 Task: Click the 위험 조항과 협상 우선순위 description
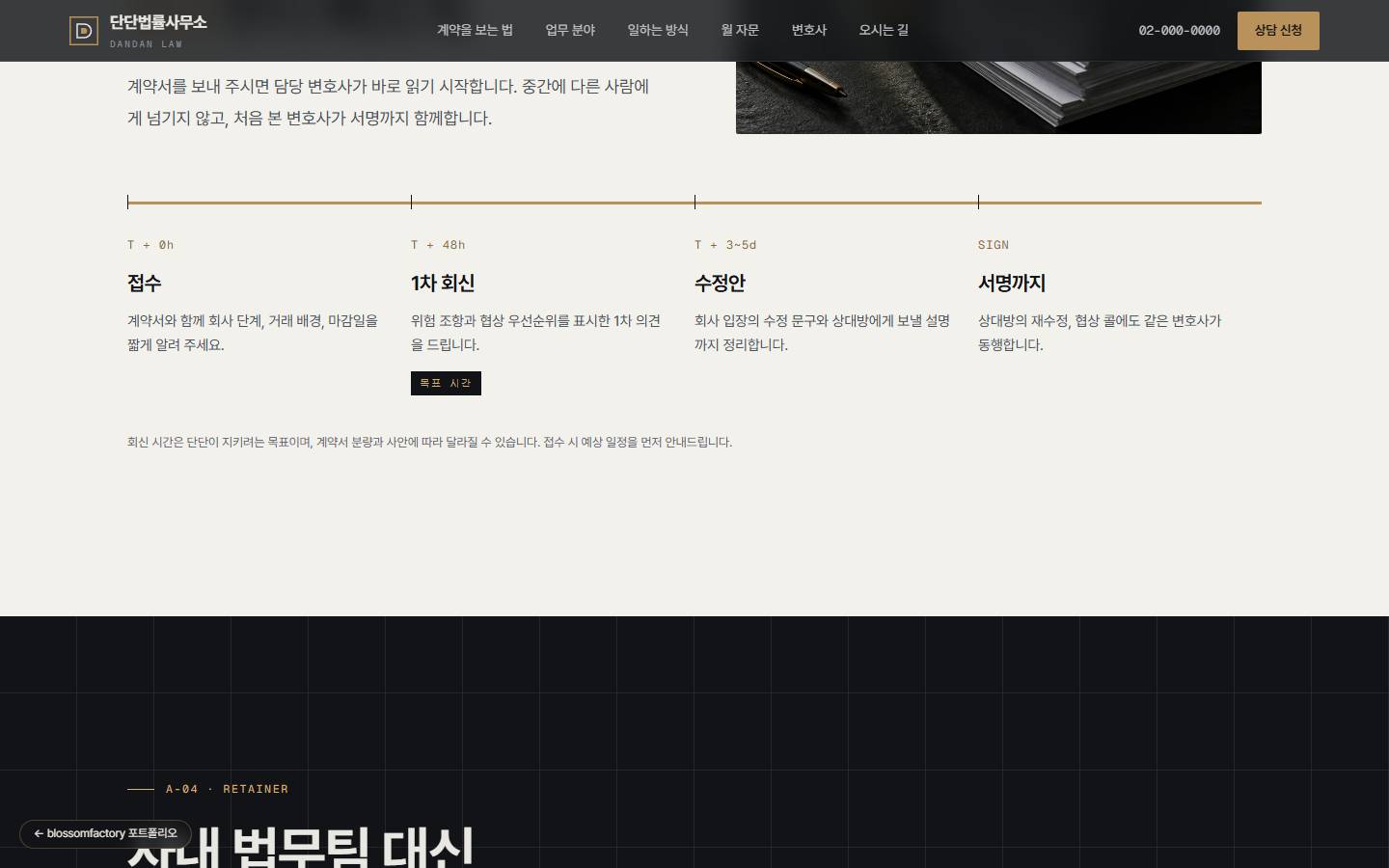point(535,333)
